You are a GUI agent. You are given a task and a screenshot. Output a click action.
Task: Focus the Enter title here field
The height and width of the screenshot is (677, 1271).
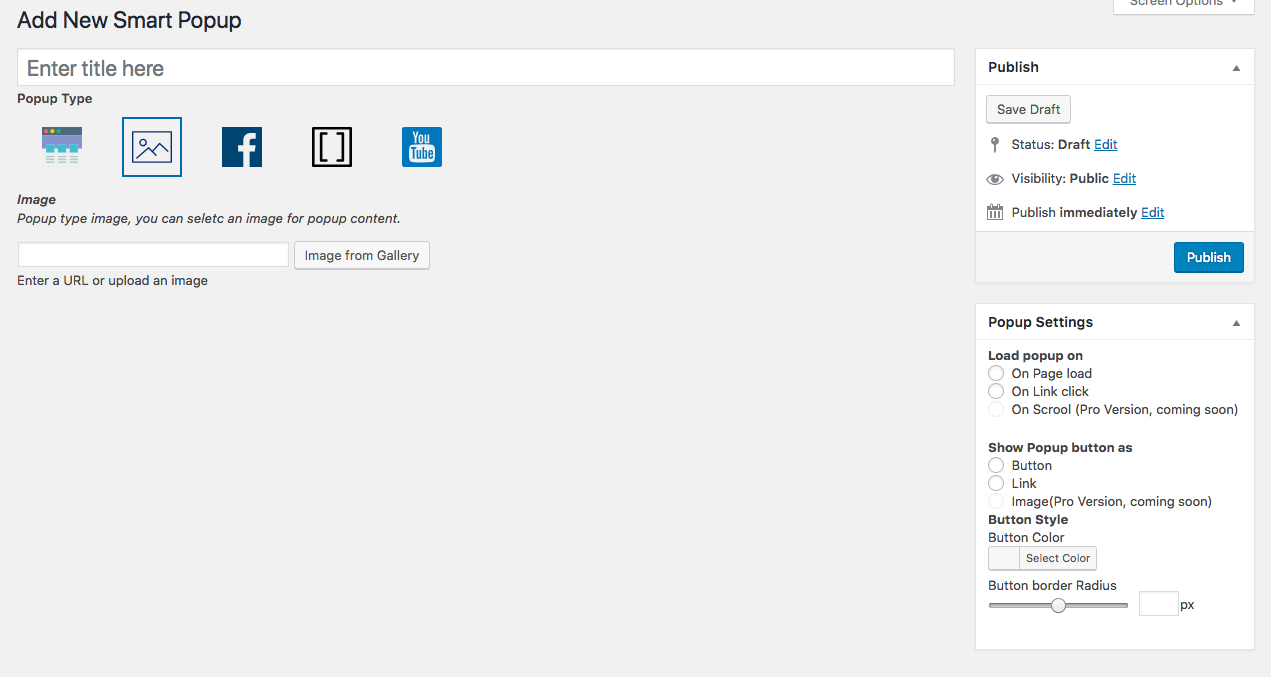(485, 68)
